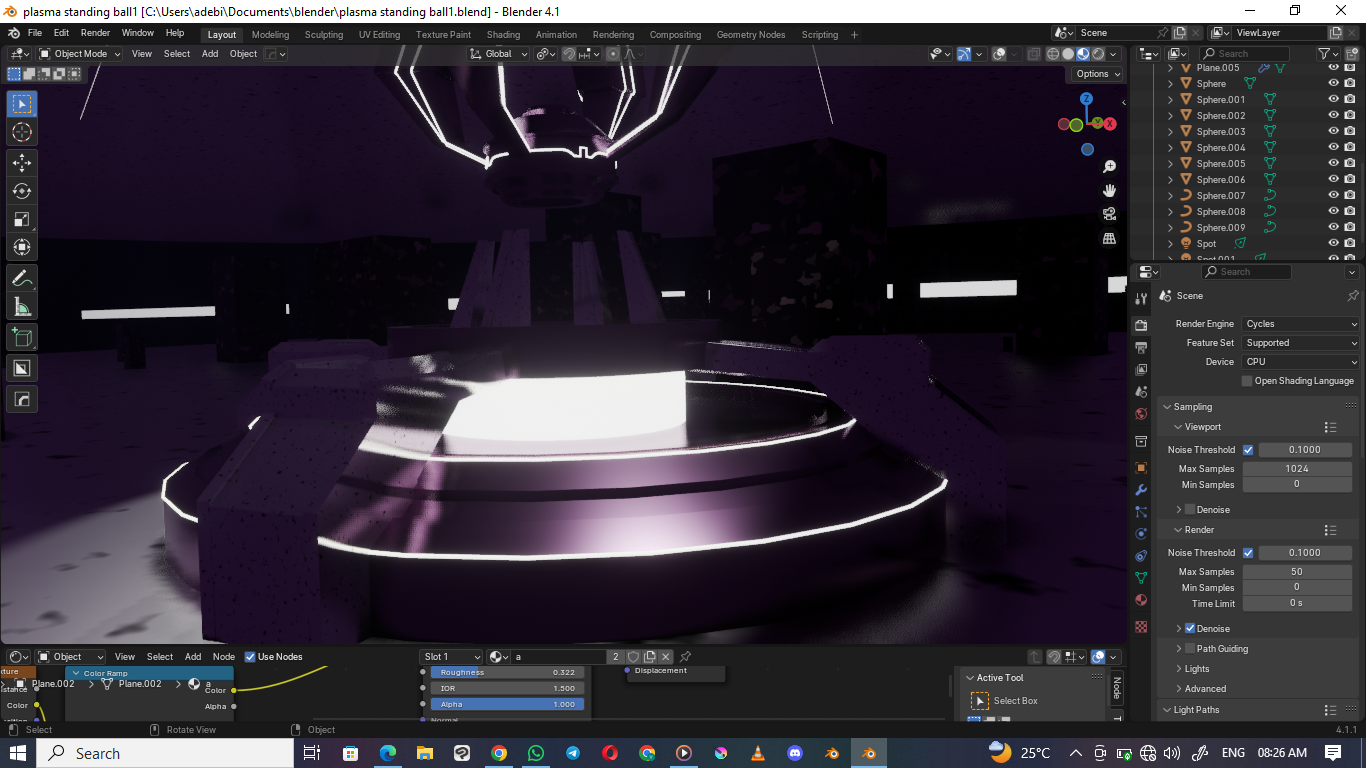1366x768 pixels.
Task: Switch to the UV Editing workspace tab
Action: tap(379, 34)
